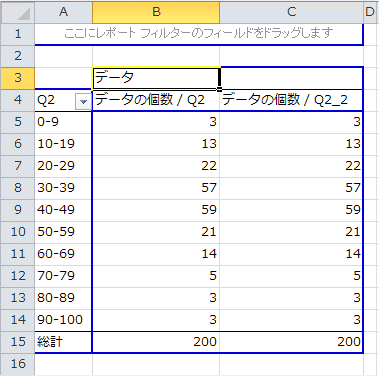Select the '60-69' row label

point(63,254)
